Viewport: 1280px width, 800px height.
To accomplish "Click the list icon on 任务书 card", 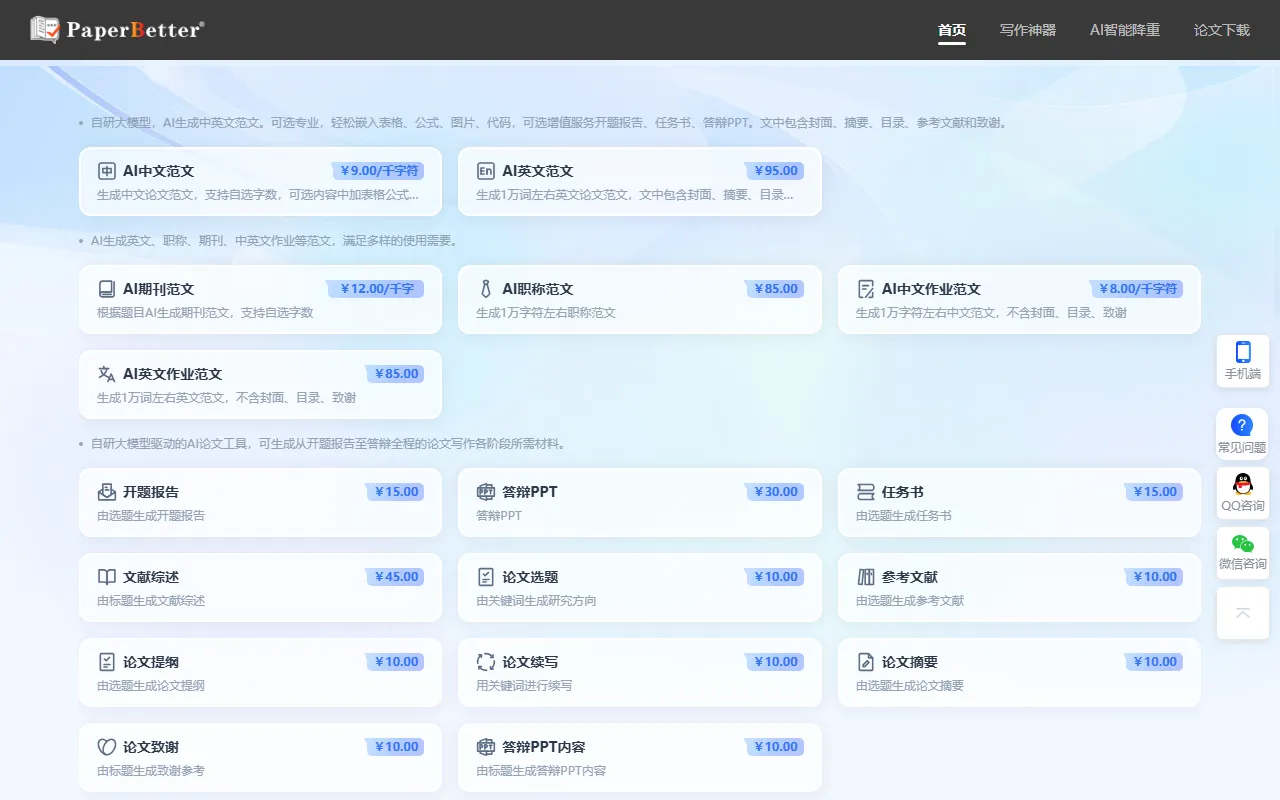I will (x=866, y=491).
